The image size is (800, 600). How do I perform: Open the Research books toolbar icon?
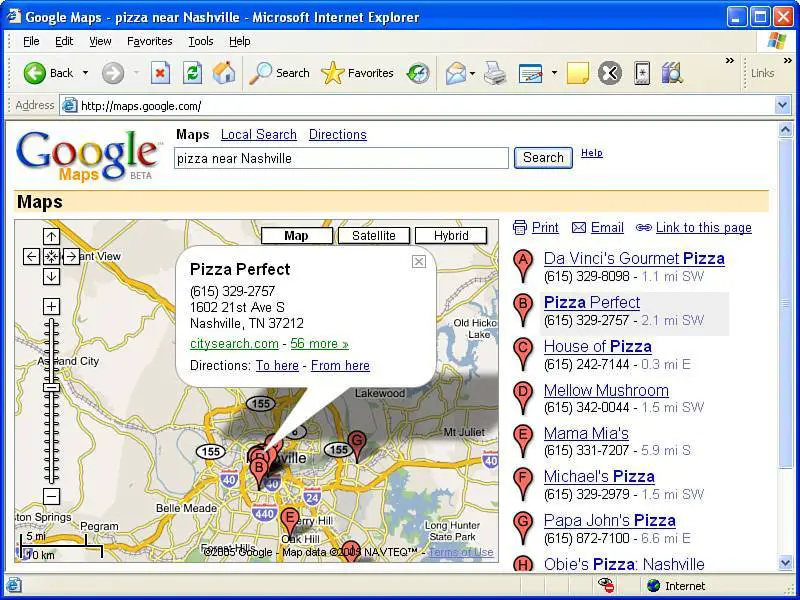672,73
